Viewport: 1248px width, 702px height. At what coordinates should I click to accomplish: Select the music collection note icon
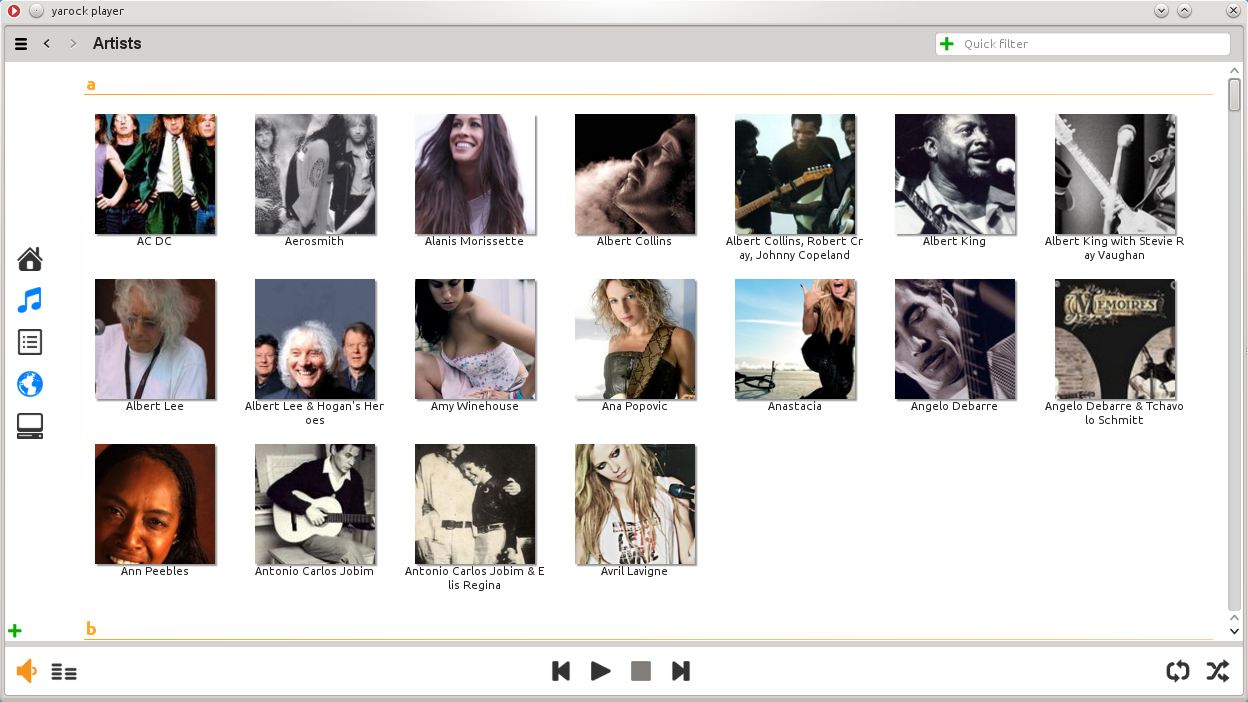(x=30, y=301)
